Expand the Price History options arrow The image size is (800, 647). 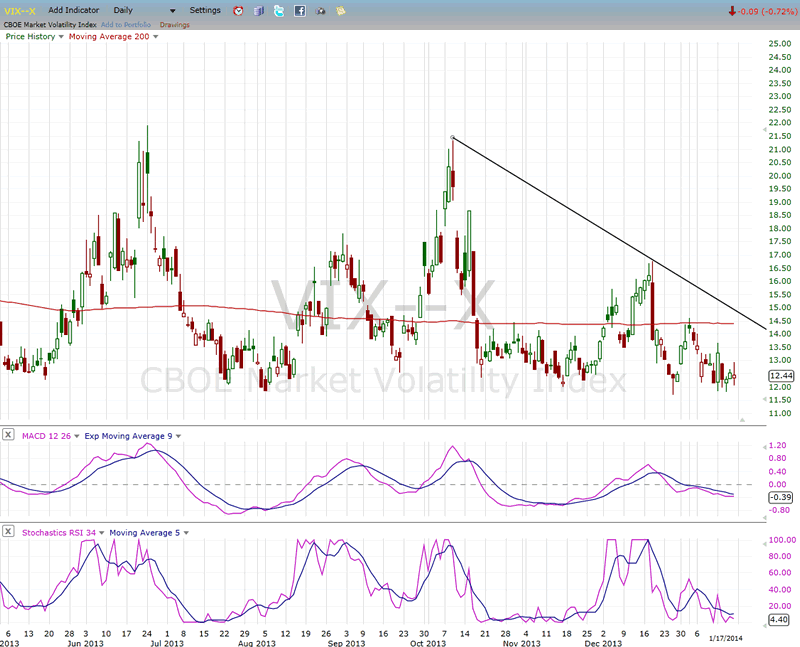tap(61, 36)
